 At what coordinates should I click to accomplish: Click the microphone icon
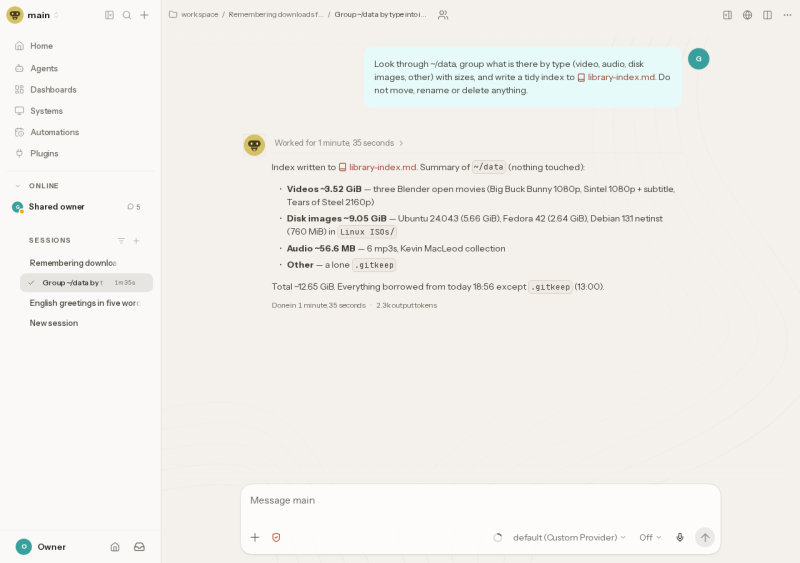(680, 537)
